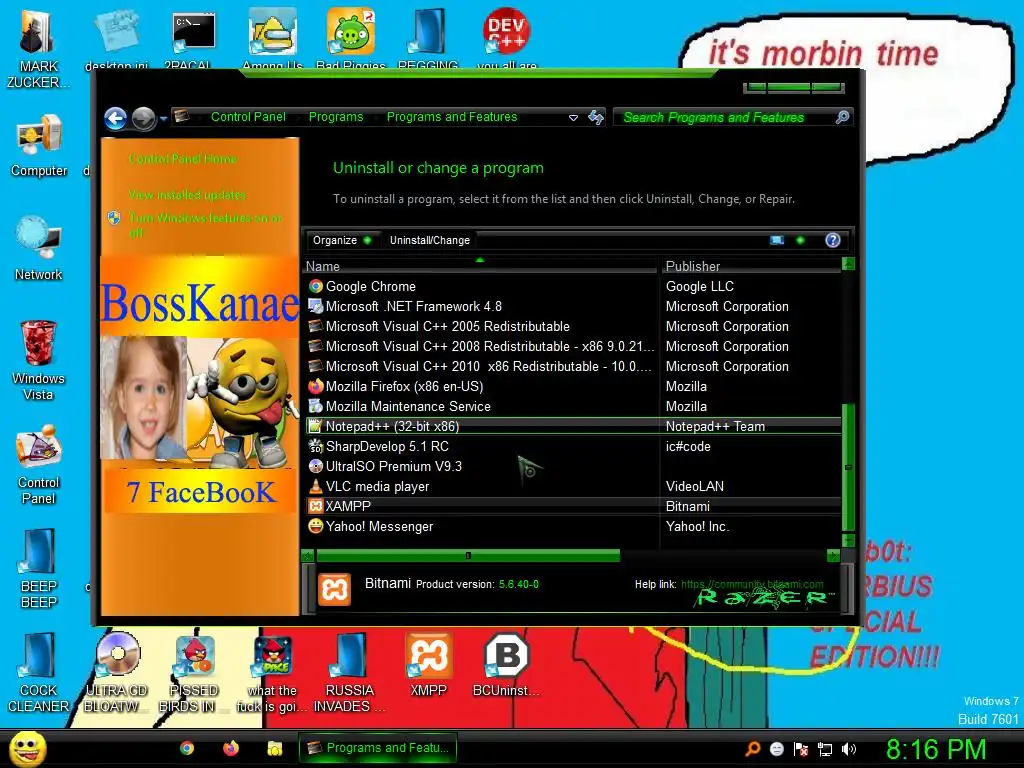Sort by Publisher column header
The height and width of the screenshot is (768, 1024).
pos(751,266)
